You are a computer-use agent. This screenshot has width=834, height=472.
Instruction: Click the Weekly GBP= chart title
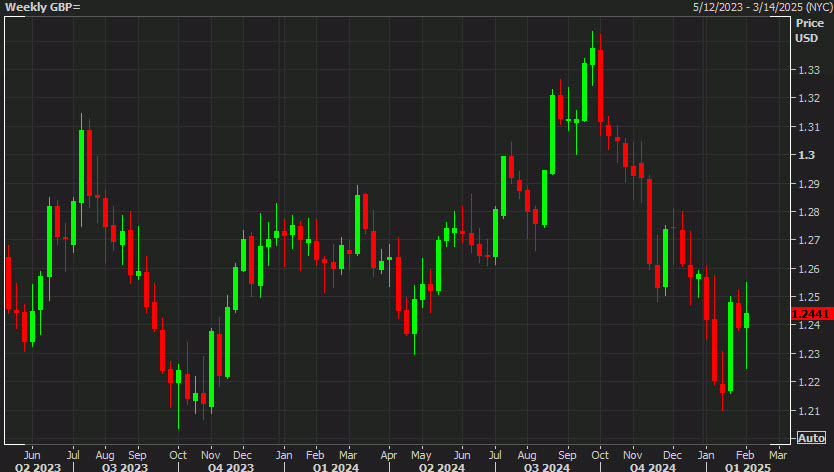pos(43,7)
